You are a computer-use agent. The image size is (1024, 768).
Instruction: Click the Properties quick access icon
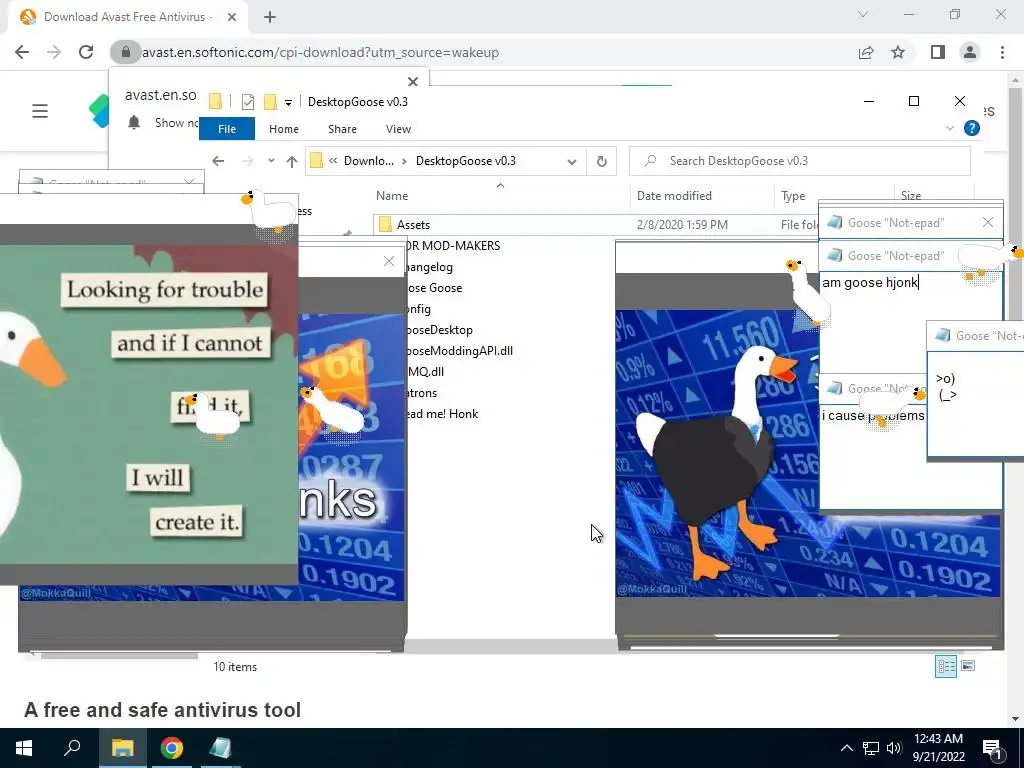click(248, 102)
